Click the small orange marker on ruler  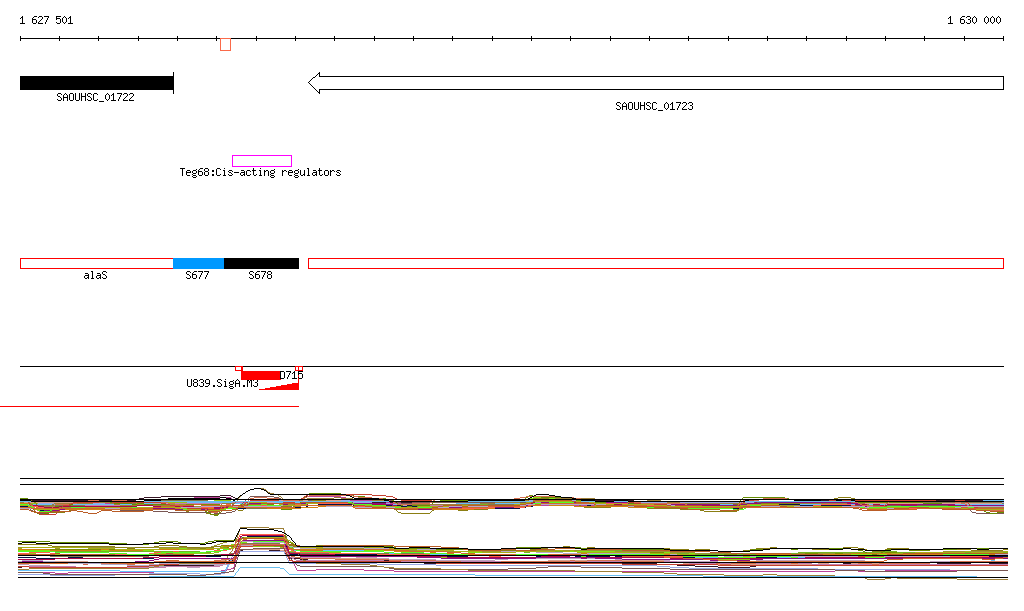[x=226, y=44]
